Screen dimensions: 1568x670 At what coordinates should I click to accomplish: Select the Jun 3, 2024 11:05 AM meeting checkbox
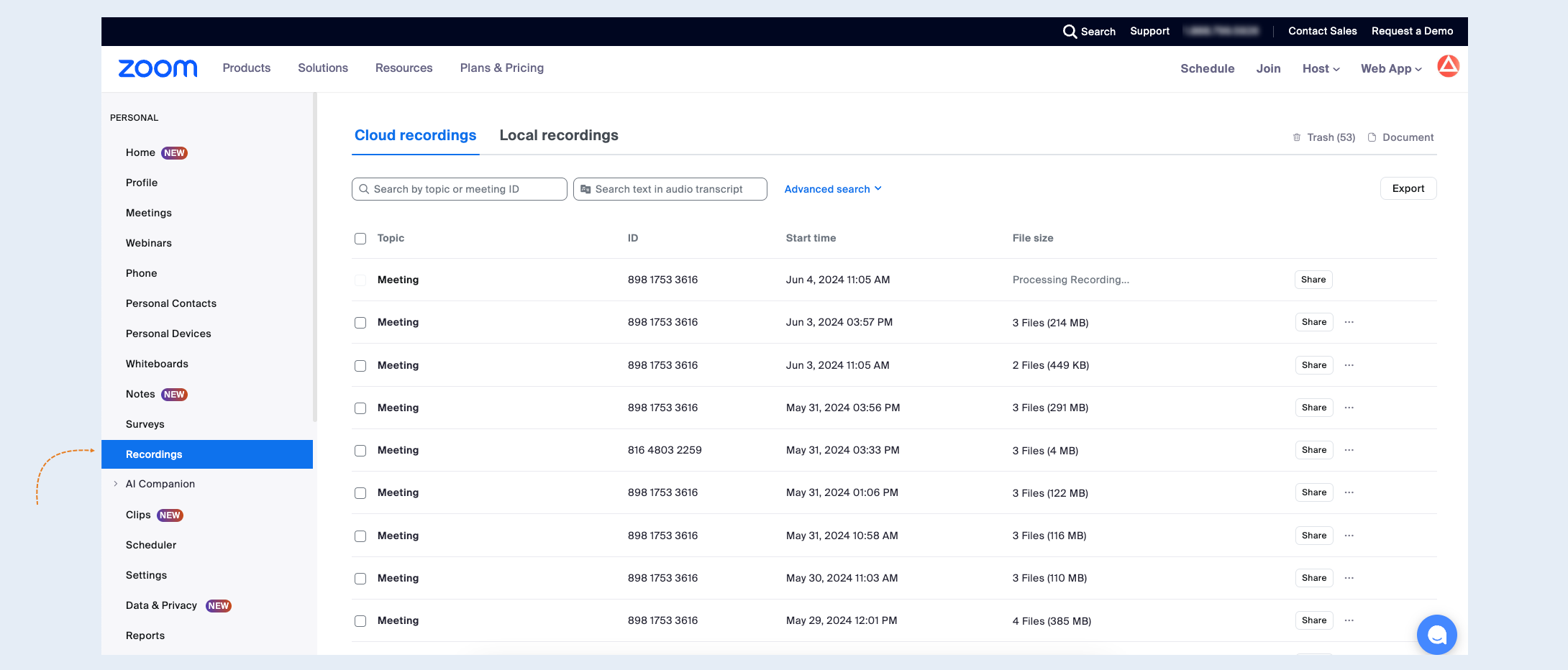coord(360,366)
